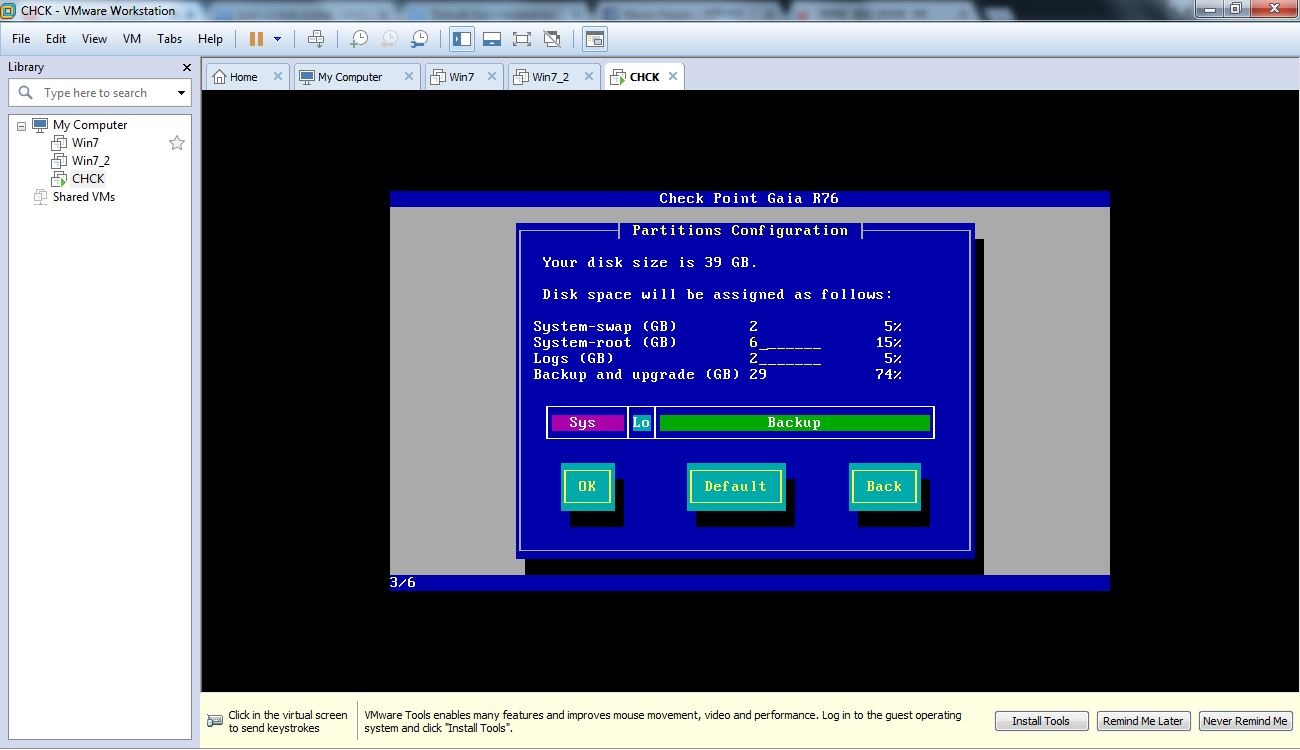Click the Never Remind Me button
This screenshot has width=1300, height=750.
[1245, 721]
